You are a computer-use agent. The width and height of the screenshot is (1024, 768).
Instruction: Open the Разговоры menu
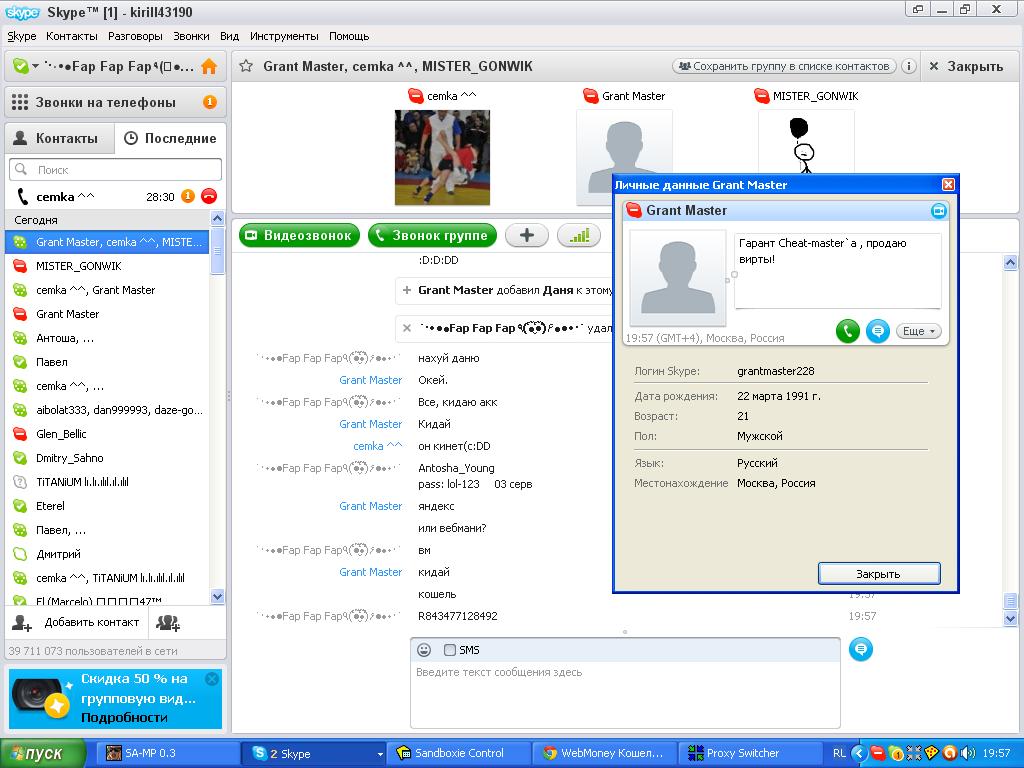tap(135, 36)
